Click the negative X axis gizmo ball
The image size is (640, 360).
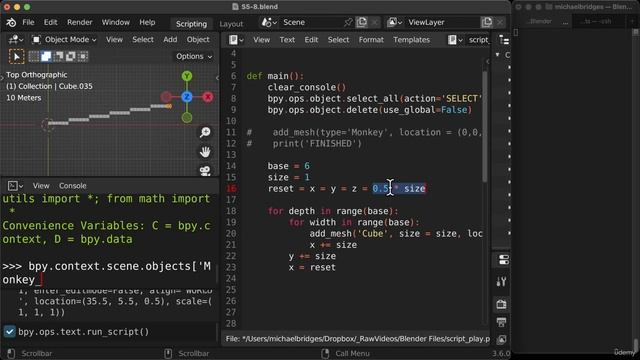(x=166, y=97)
